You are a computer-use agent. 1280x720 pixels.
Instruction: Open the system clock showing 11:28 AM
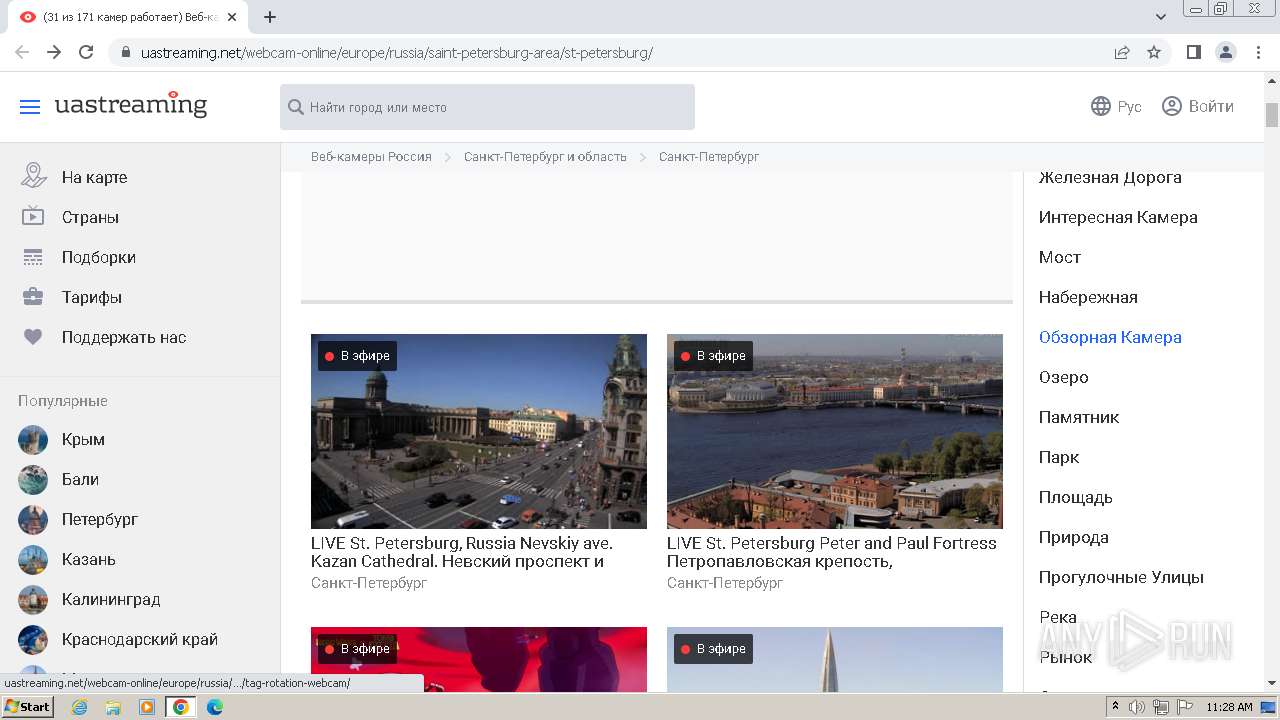point(1230,707)
